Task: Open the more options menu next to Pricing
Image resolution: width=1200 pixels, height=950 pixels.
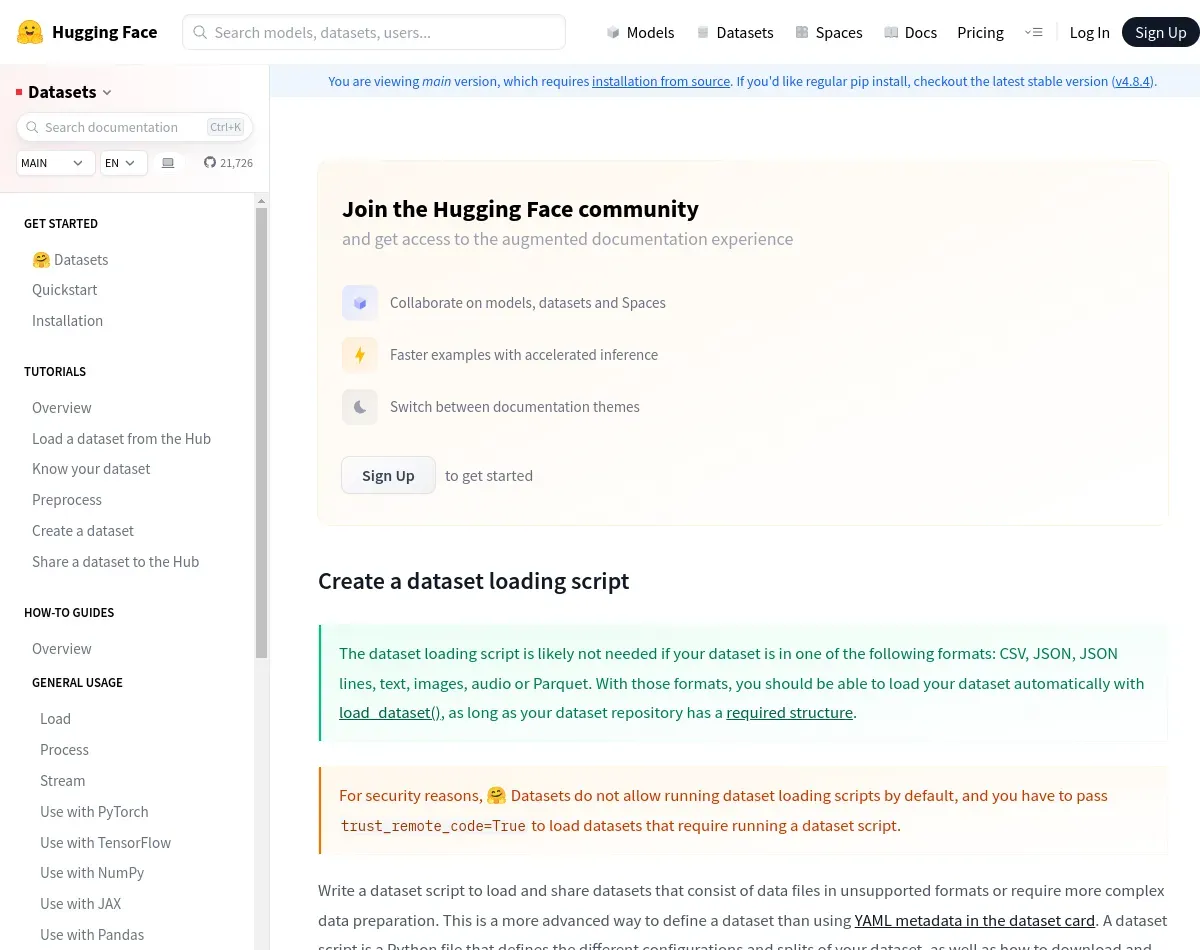Action: [x=1034, y=33]
